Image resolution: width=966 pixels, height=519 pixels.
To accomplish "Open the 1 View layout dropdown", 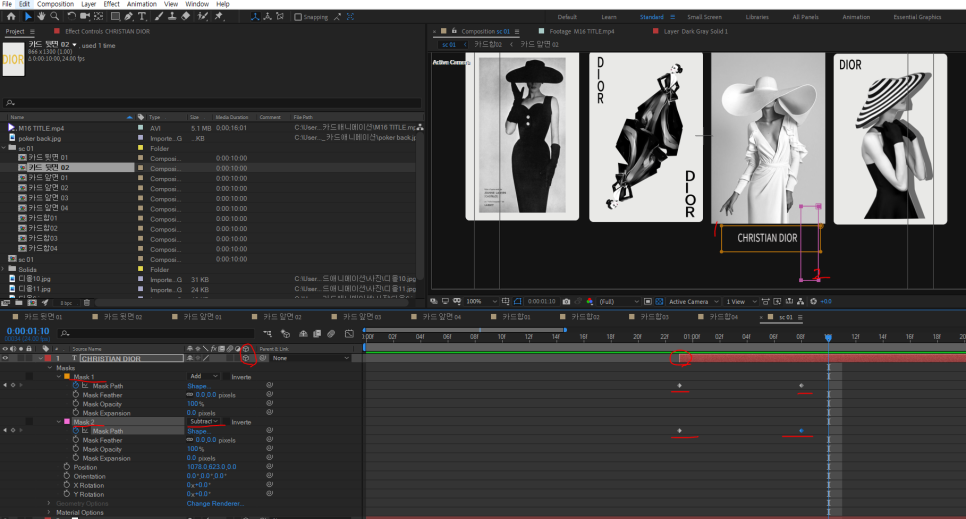I will pos(741,301).
